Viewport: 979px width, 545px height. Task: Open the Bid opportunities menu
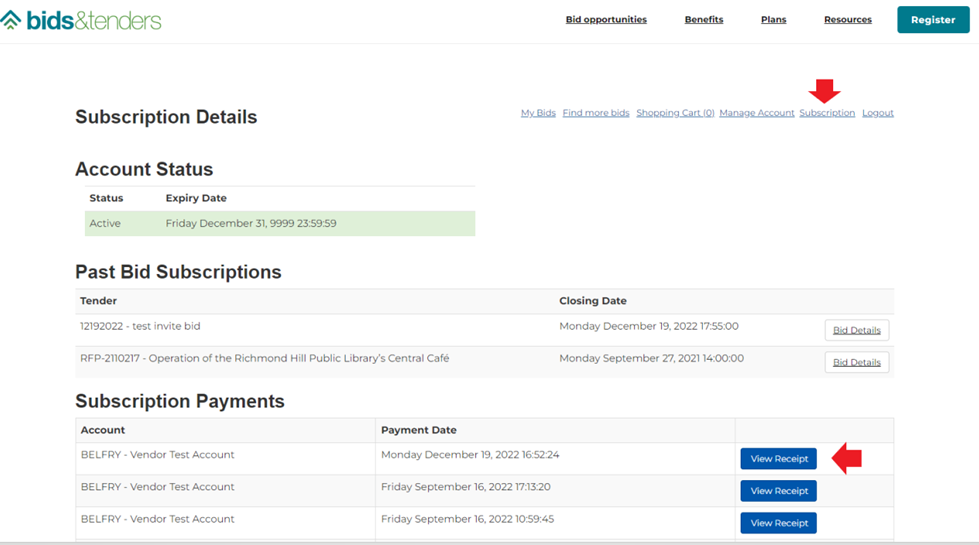click(x=606, y=19)
